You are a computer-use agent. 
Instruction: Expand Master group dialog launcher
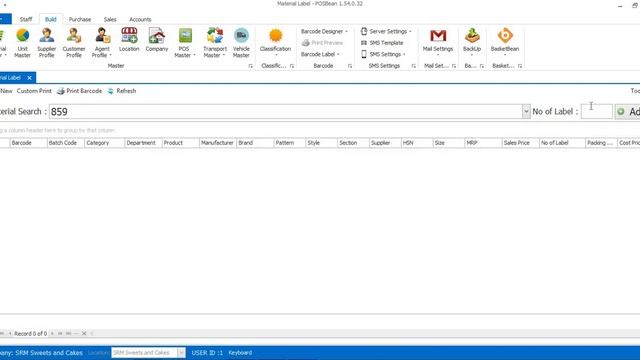[251, 66]
